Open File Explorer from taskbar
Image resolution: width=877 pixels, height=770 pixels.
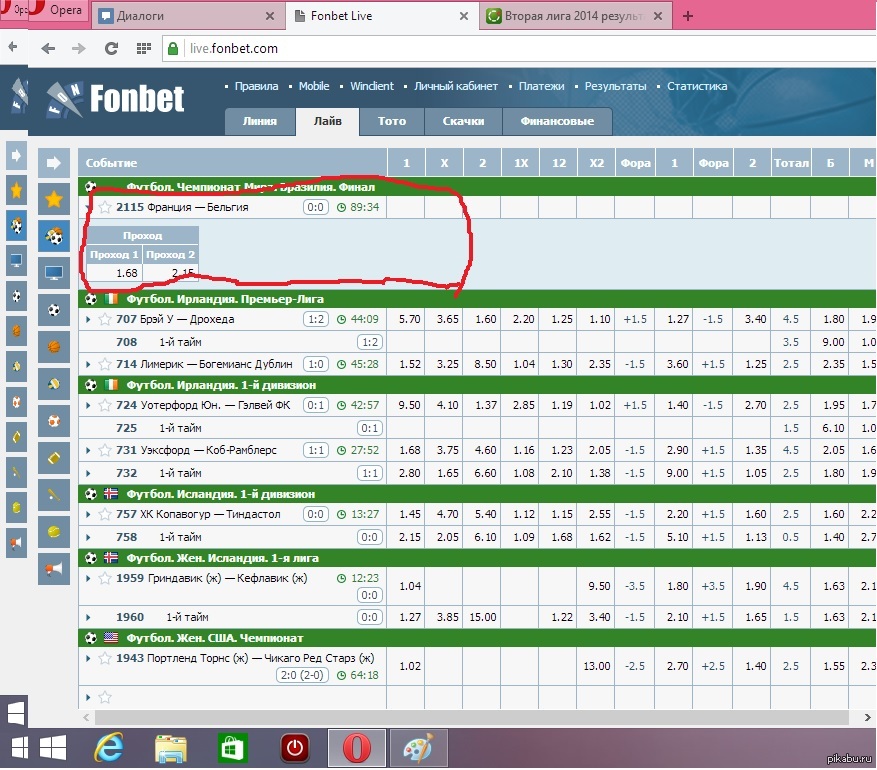click(171, 748)
